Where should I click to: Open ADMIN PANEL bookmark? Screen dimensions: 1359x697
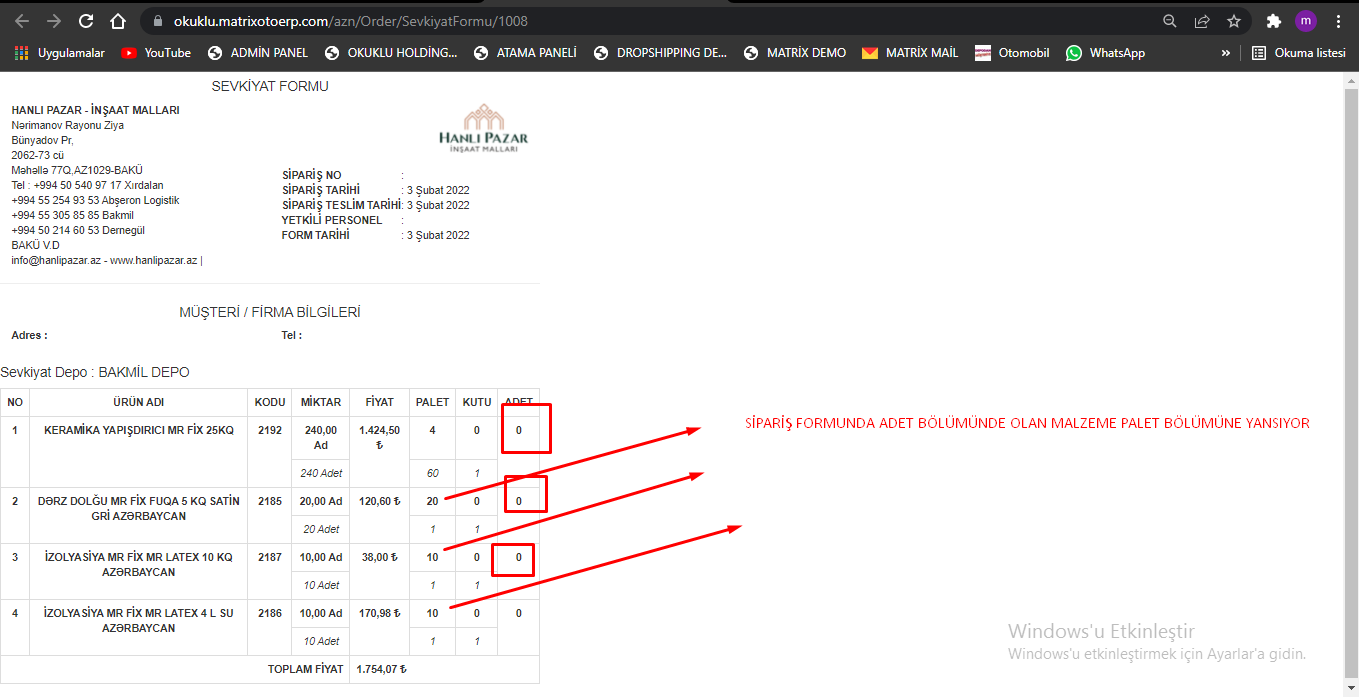coord(258,53)
